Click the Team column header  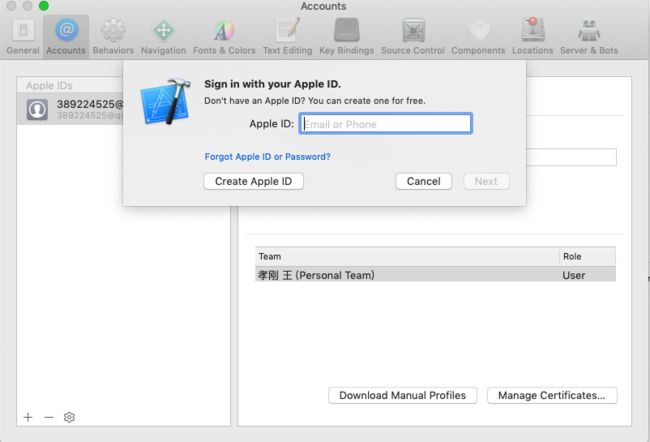coord(407,257)
